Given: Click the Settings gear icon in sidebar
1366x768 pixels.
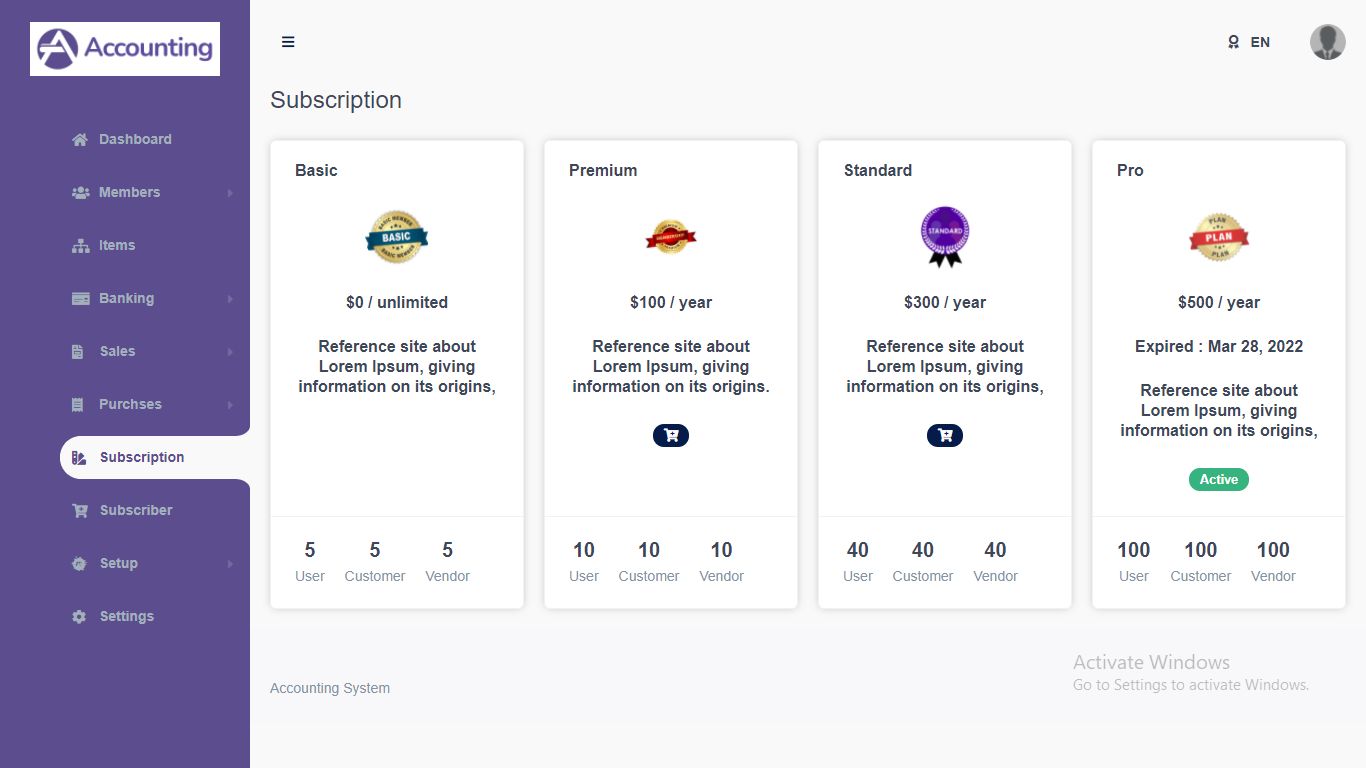Looking at the screenshot, I should 80,617.
